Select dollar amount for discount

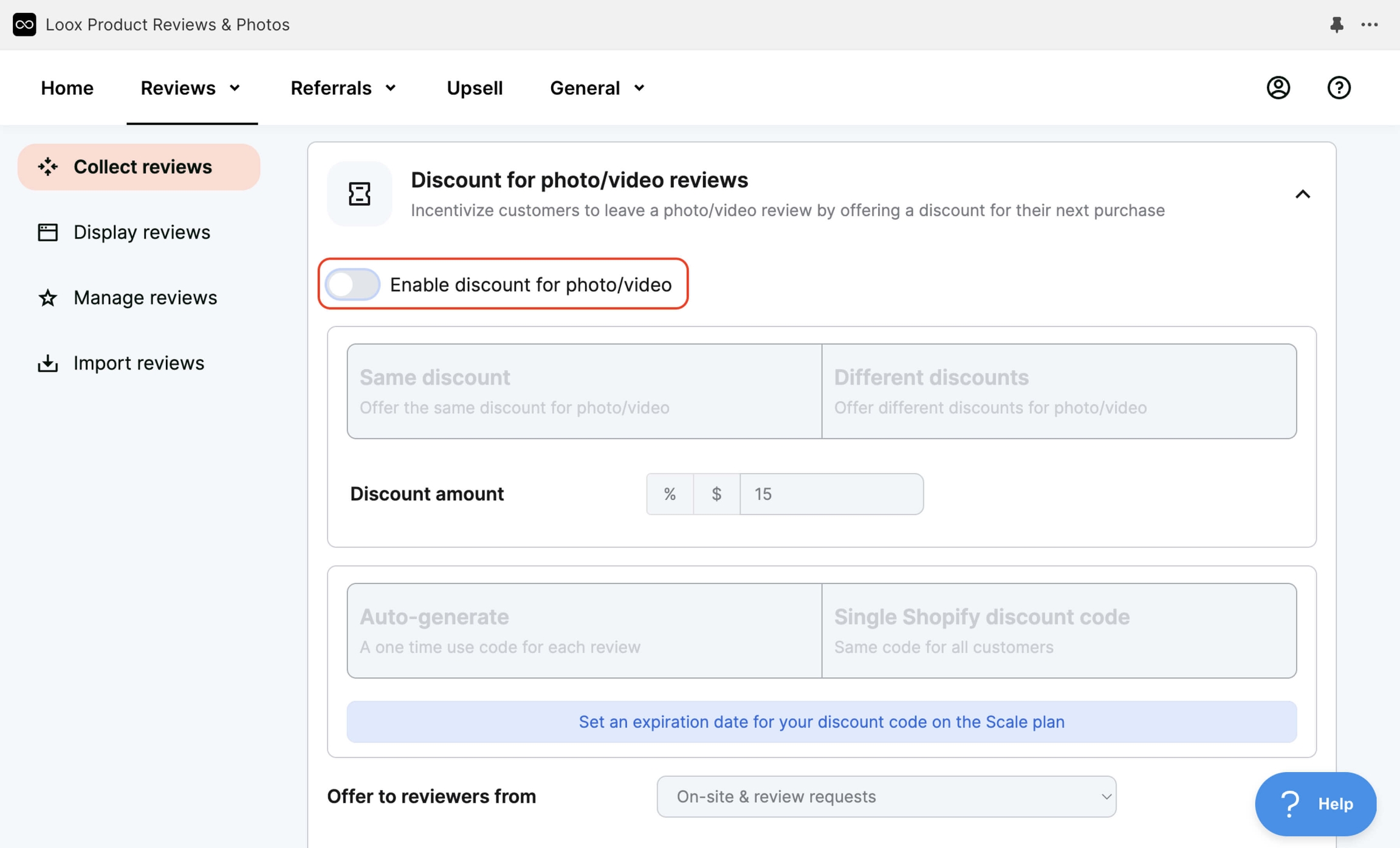[x=716, y=494]
